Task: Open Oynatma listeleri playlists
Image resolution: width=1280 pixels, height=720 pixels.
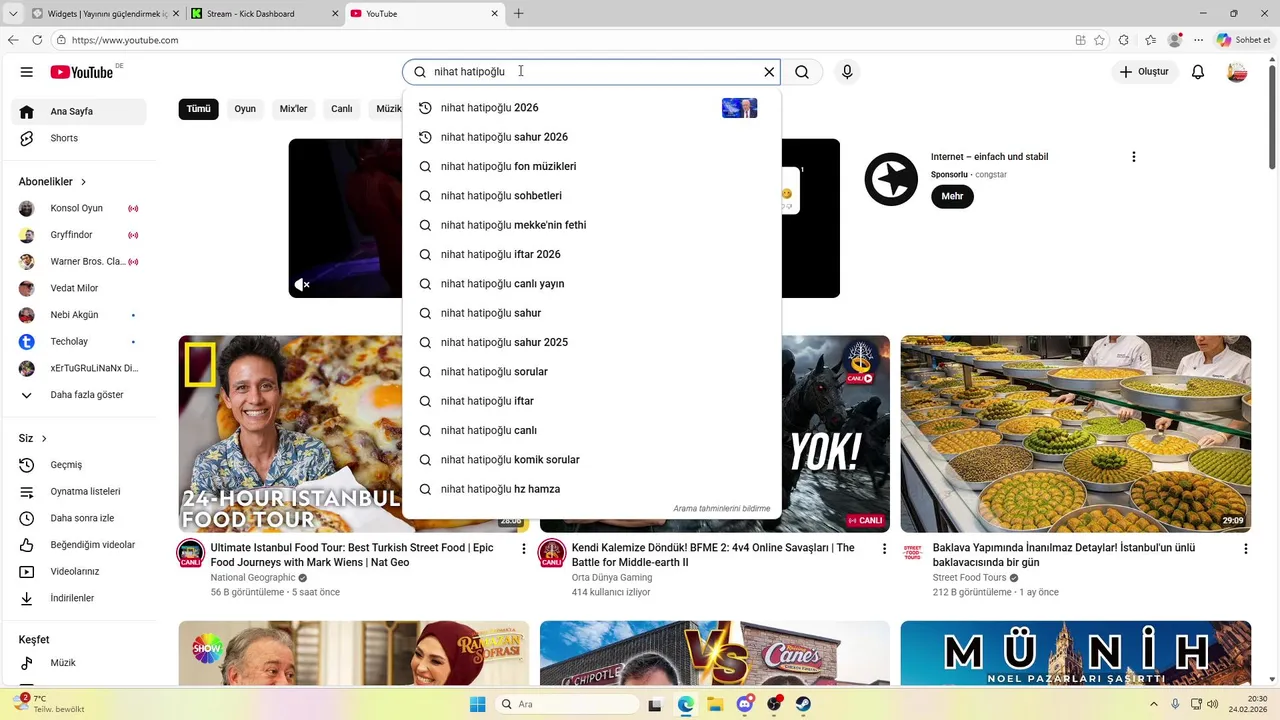Action: point(79,492)
